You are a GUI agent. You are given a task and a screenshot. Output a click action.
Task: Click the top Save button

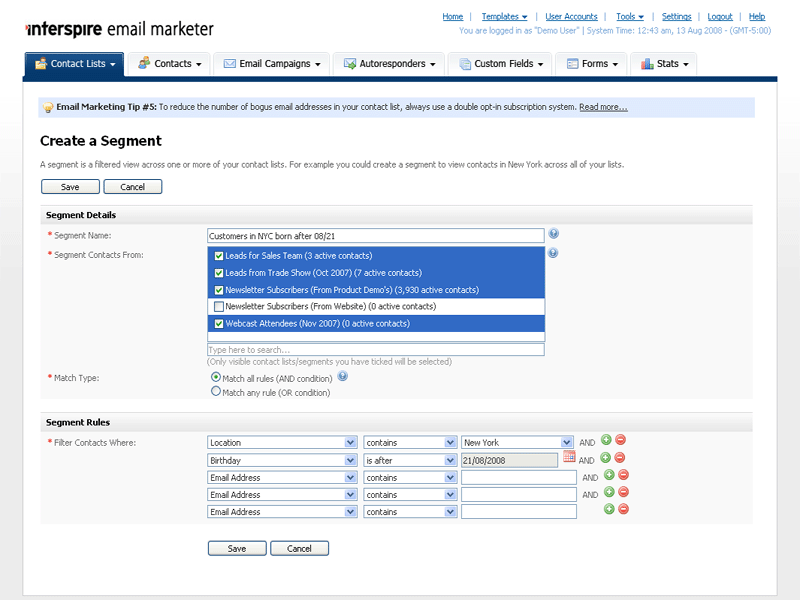(70, 187)
